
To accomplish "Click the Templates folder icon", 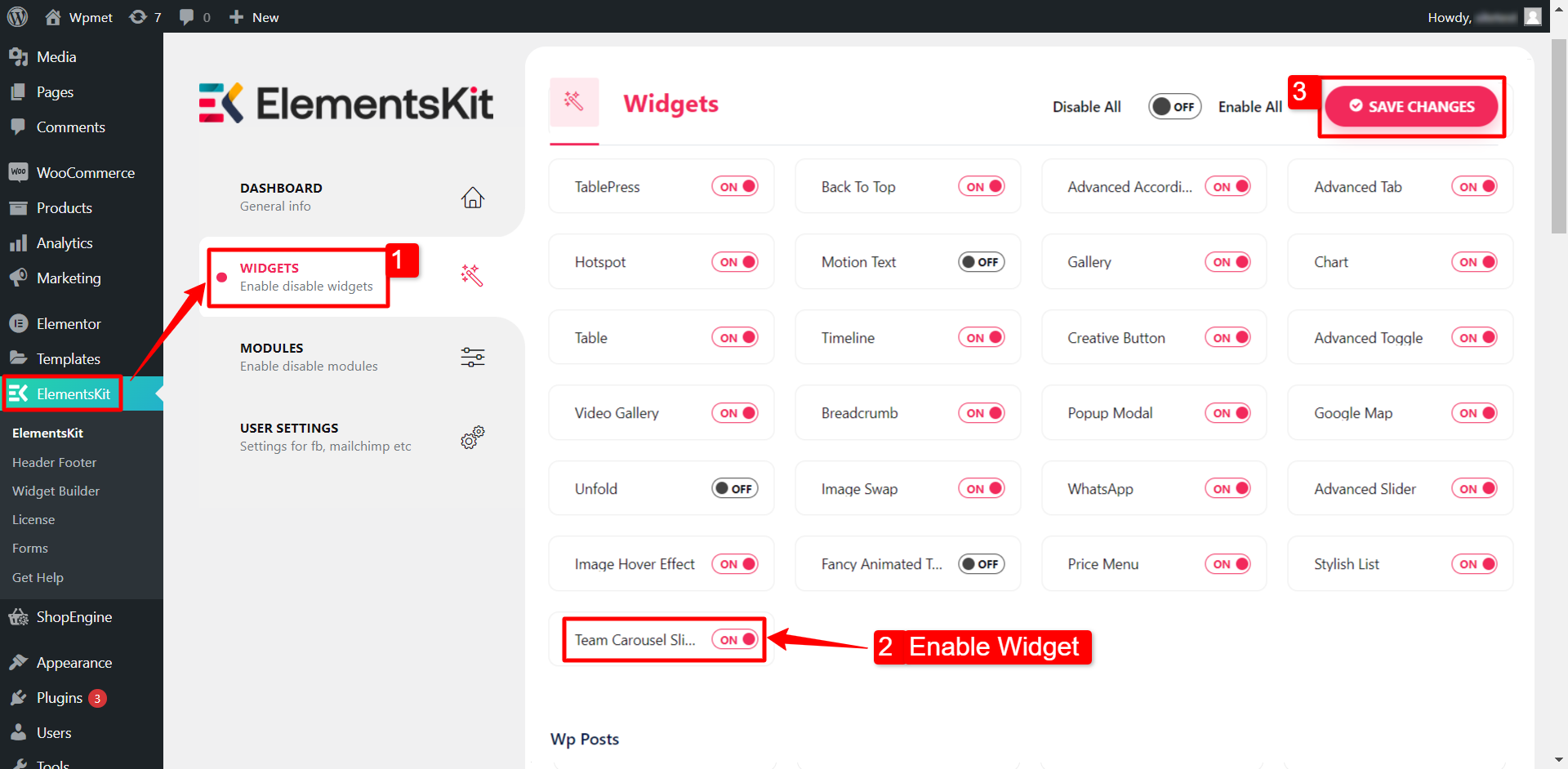I will click(x=18, y=358).
